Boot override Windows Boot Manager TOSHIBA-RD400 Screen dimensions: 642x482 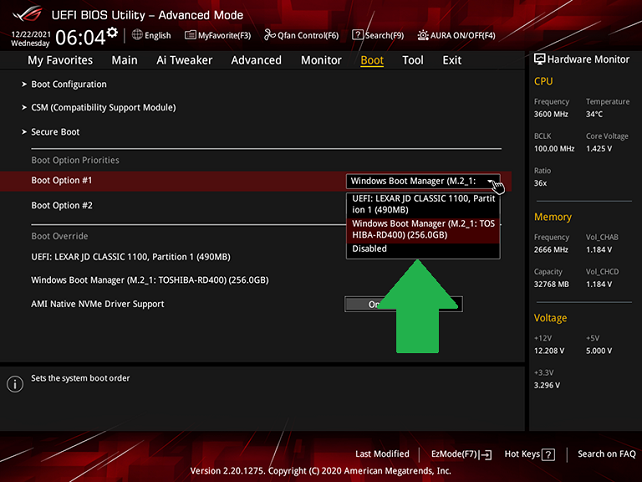pos(150,280)
